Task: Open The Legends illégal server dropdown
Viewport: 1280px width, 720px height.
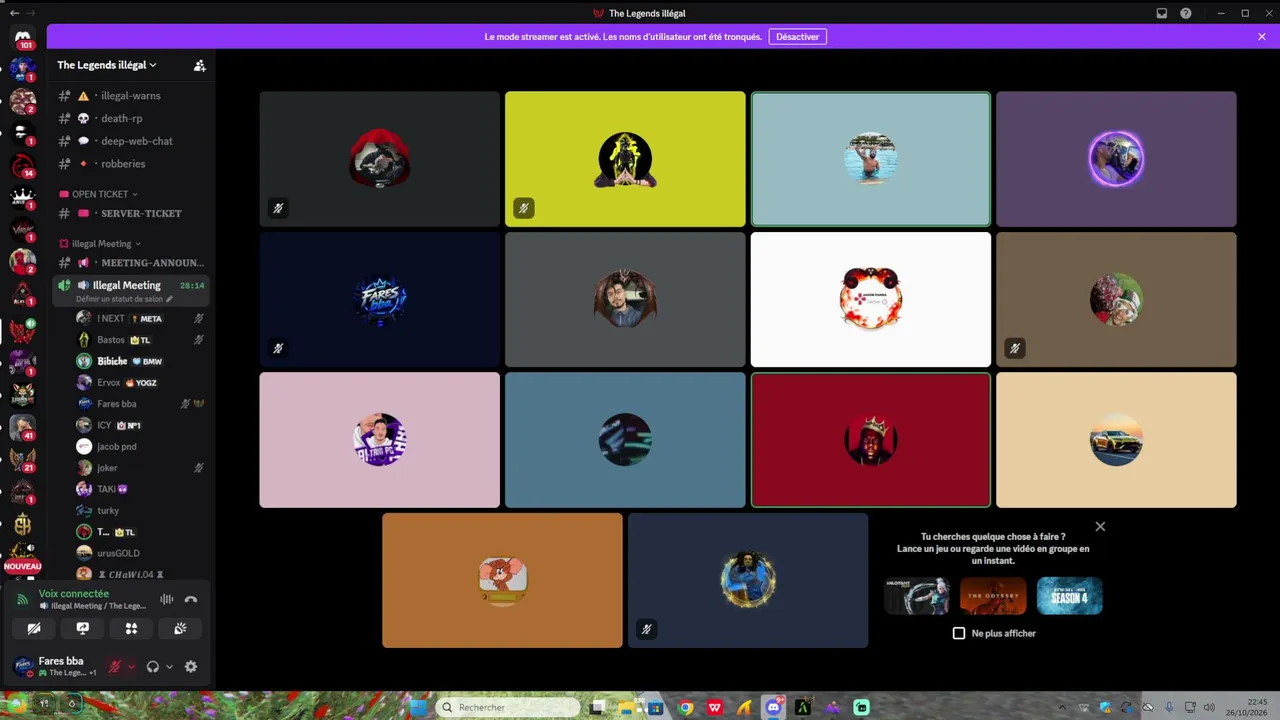Action: [x=107, y=65]
